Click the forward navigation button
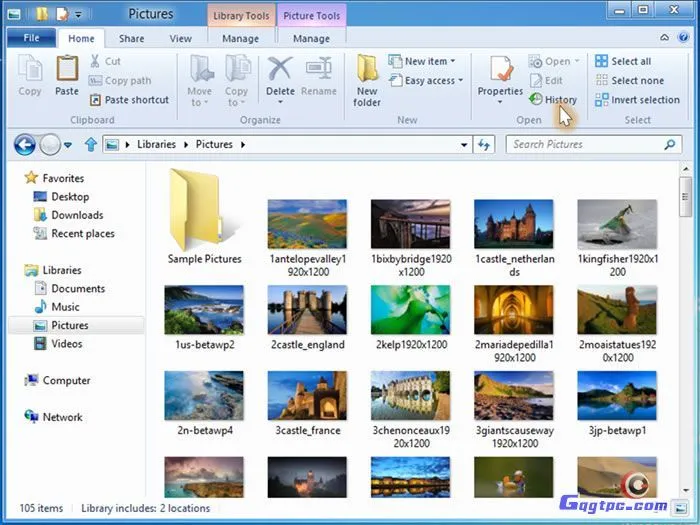700x525 pixels. coord(50,145)
